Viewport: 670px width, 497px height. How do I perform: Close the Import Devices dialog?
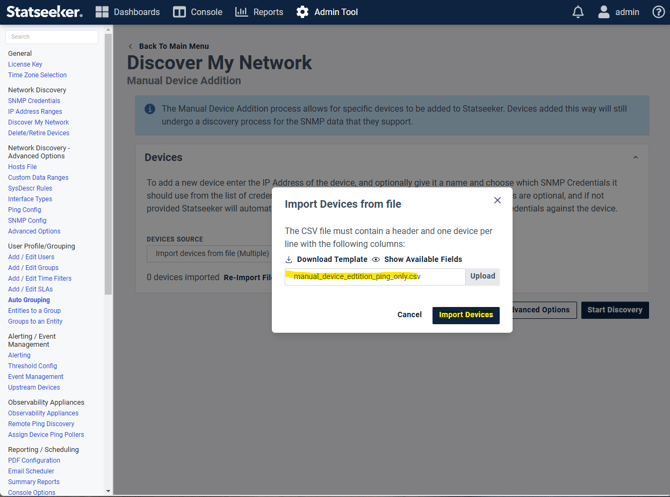[497, 200]
